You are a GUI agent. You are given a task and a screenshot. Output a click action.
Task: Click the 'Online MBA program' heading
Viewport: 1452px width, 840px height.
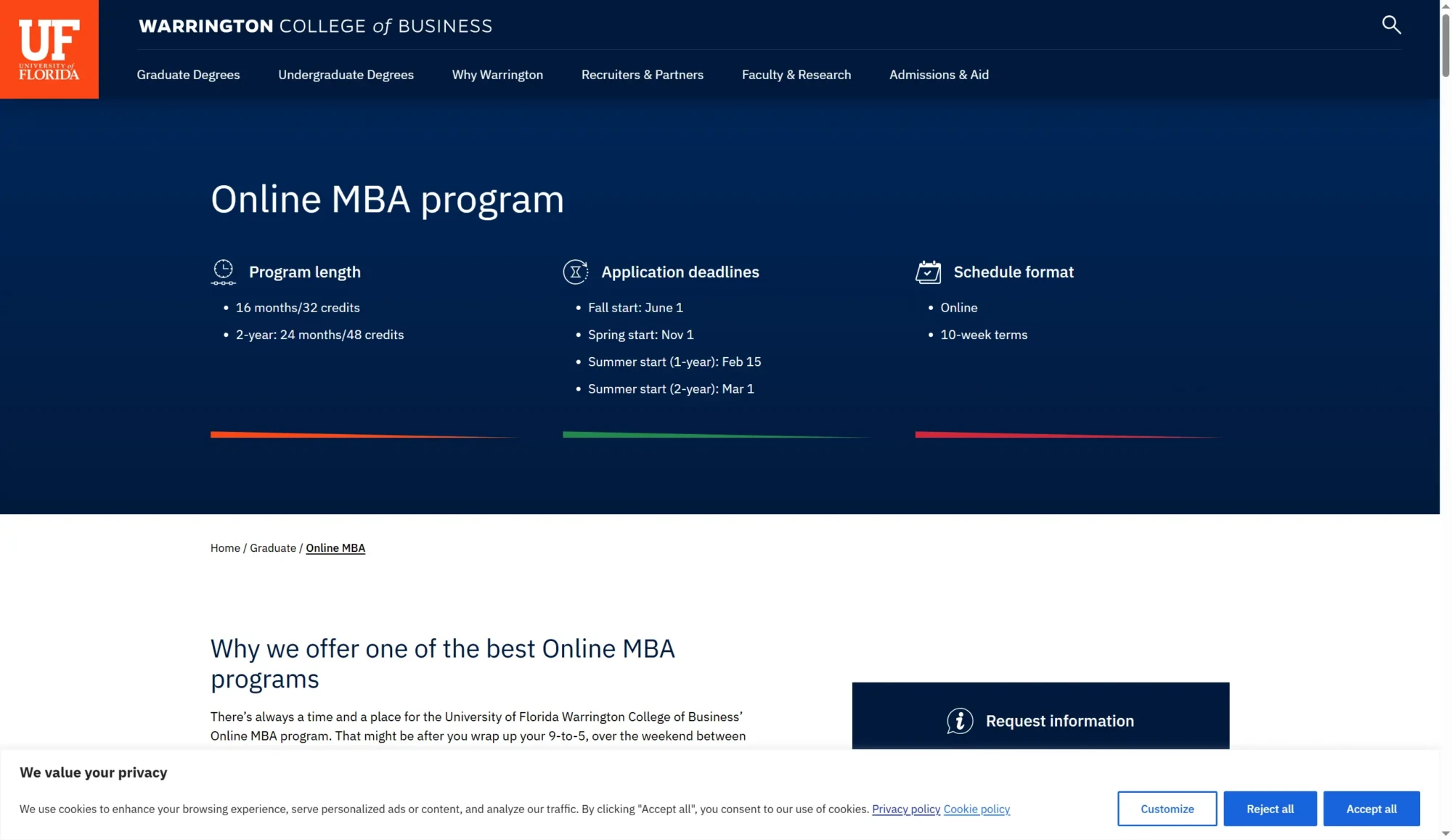point(387,200)
